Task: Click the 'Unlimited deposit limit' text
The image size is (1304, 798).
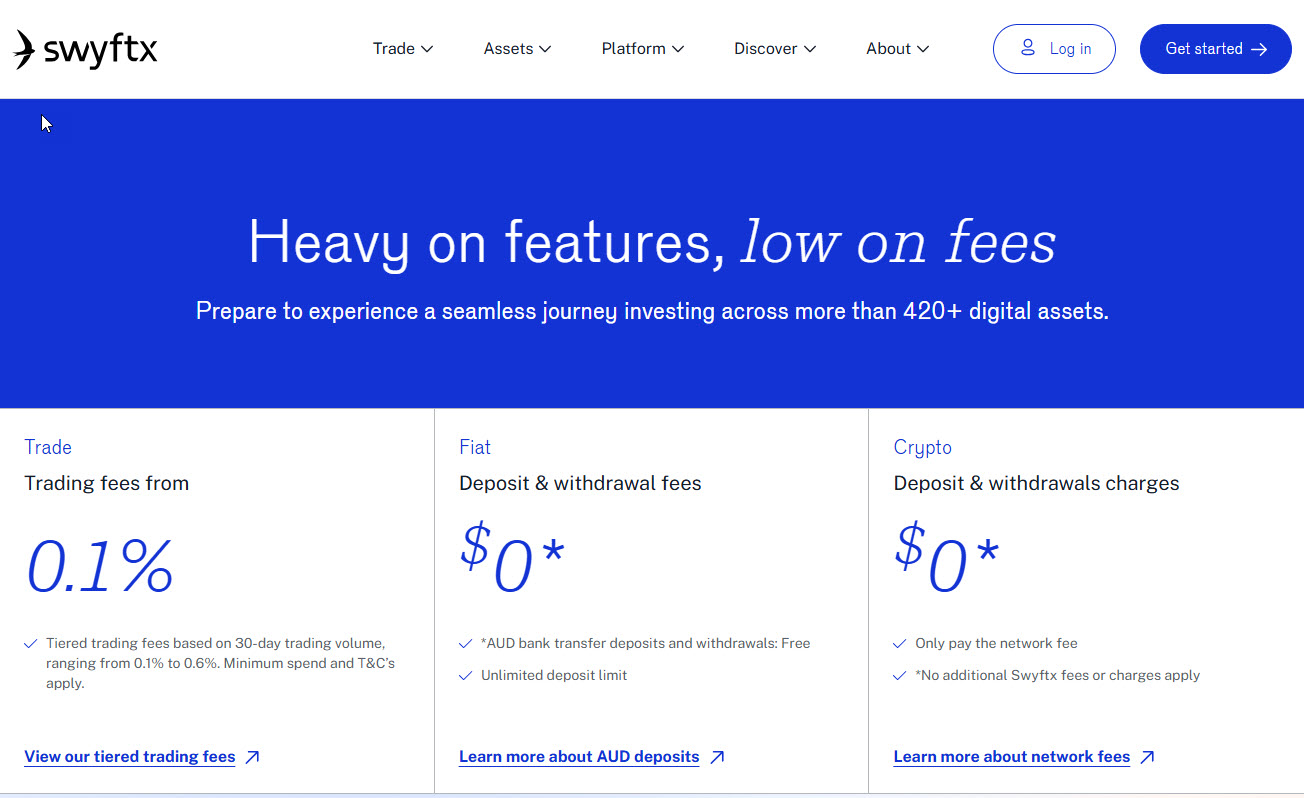Action: (x=554, y=675)
